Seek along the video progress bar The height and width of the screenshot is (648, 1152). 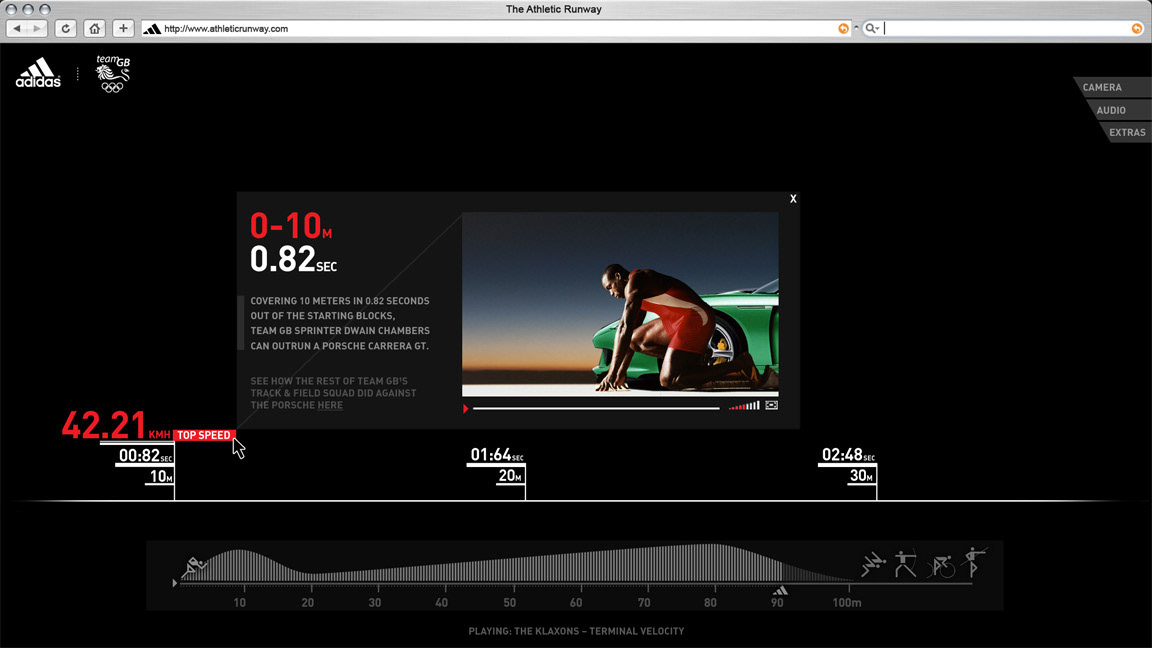(596, 408)
